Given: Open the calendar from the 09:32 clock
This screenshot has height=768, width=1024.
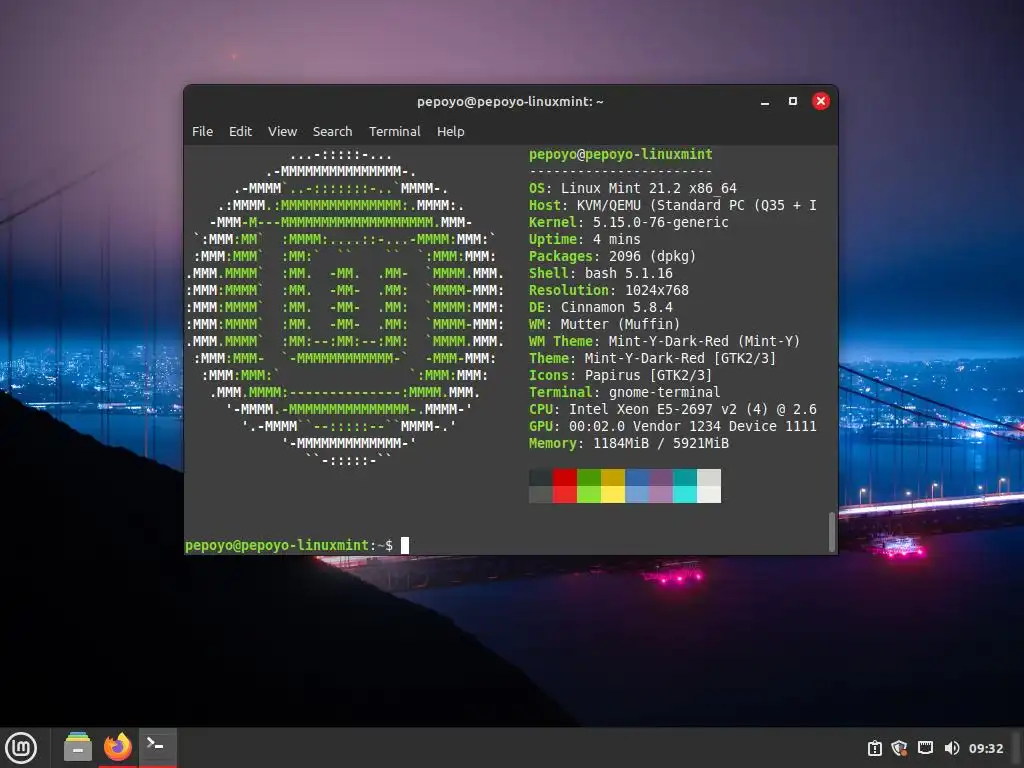Looking at the screenshot, I should click(985, 748).
